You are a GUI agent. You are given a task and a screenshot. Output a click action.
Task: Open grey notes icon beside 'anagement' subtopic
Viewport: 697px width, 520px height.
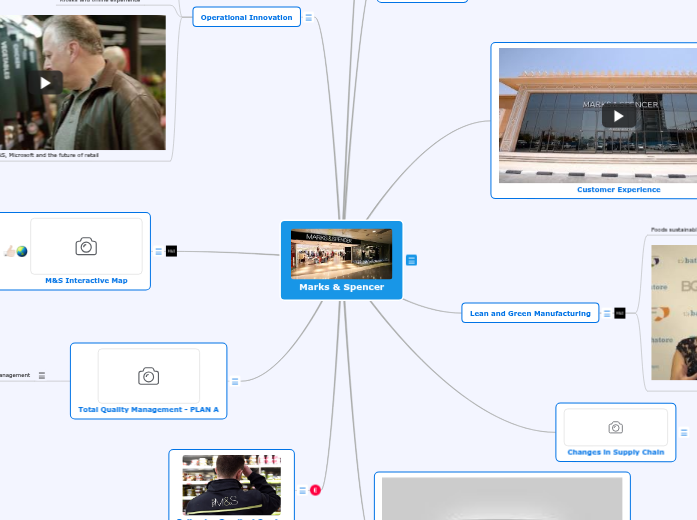coord(42,376)
